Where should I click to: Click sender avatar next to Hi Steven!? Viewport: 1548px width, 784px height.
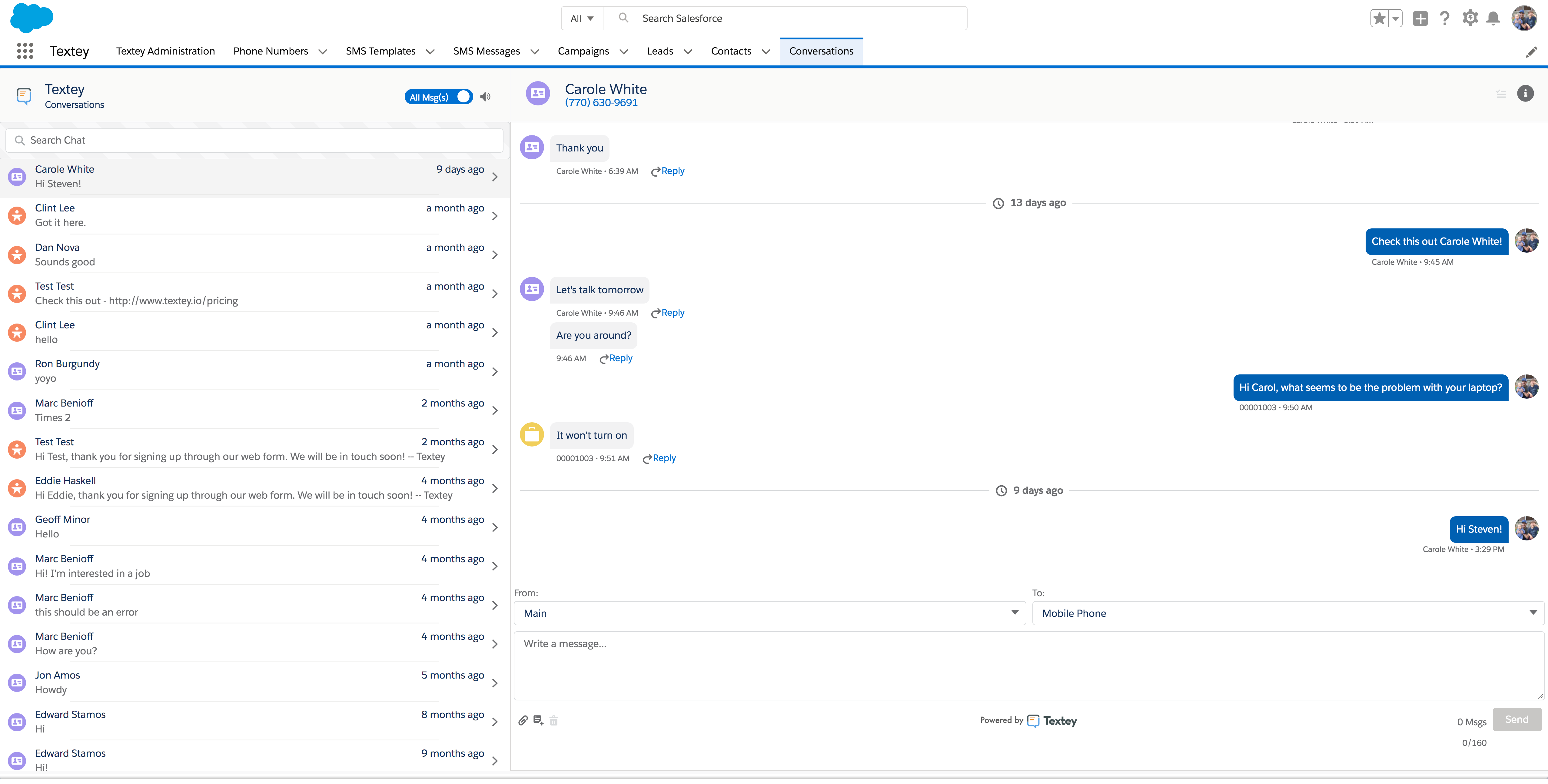pos(1526,529)
